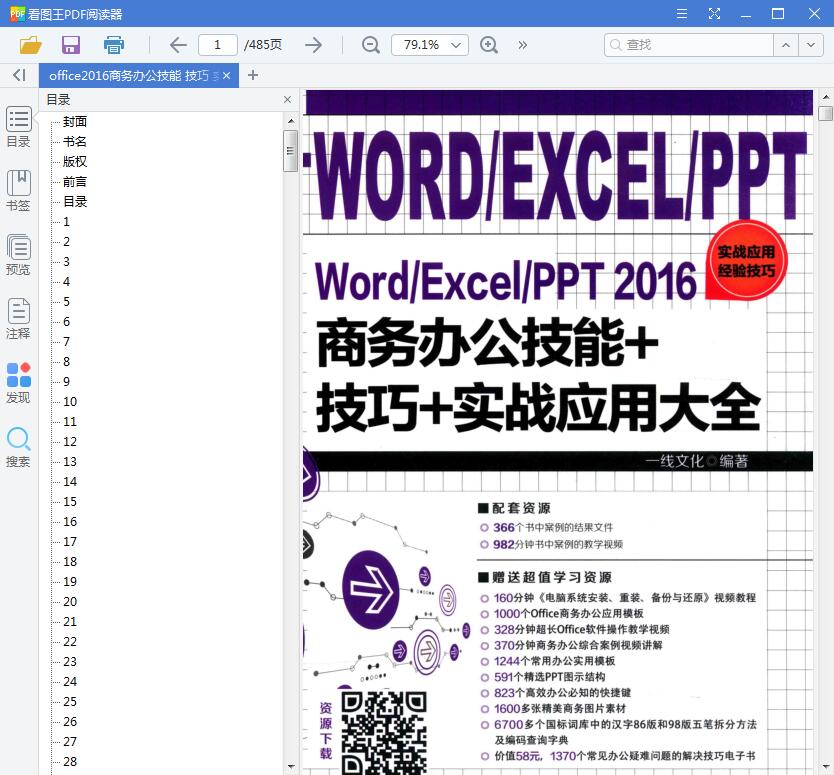Viewport: 834px width, 775px height.
Task: Find previous match with the up chevron
Action: click(786, 45)
